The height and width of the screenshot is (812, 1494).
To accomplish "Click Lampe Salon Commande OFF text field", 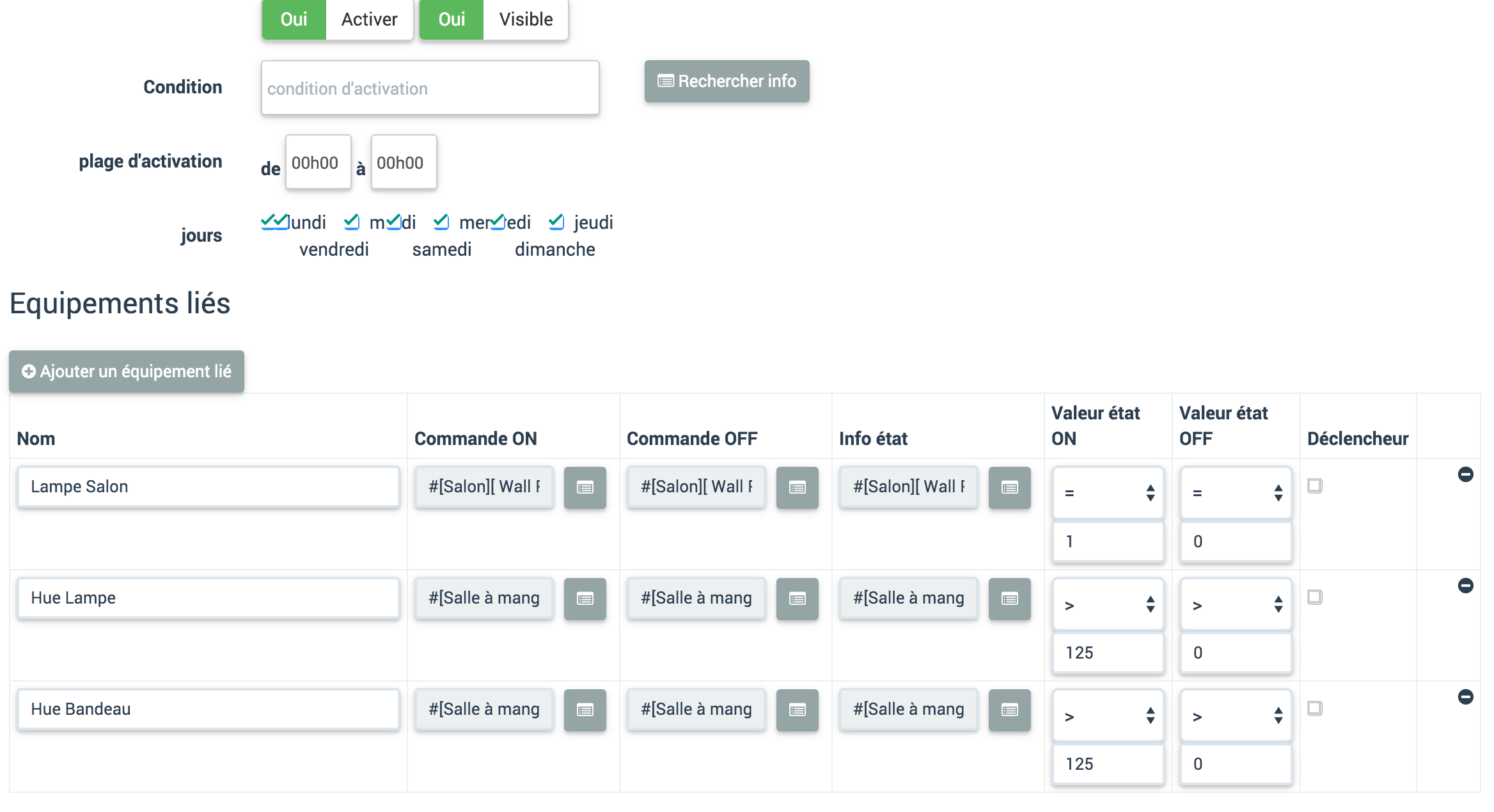I will tap(696, 487).
